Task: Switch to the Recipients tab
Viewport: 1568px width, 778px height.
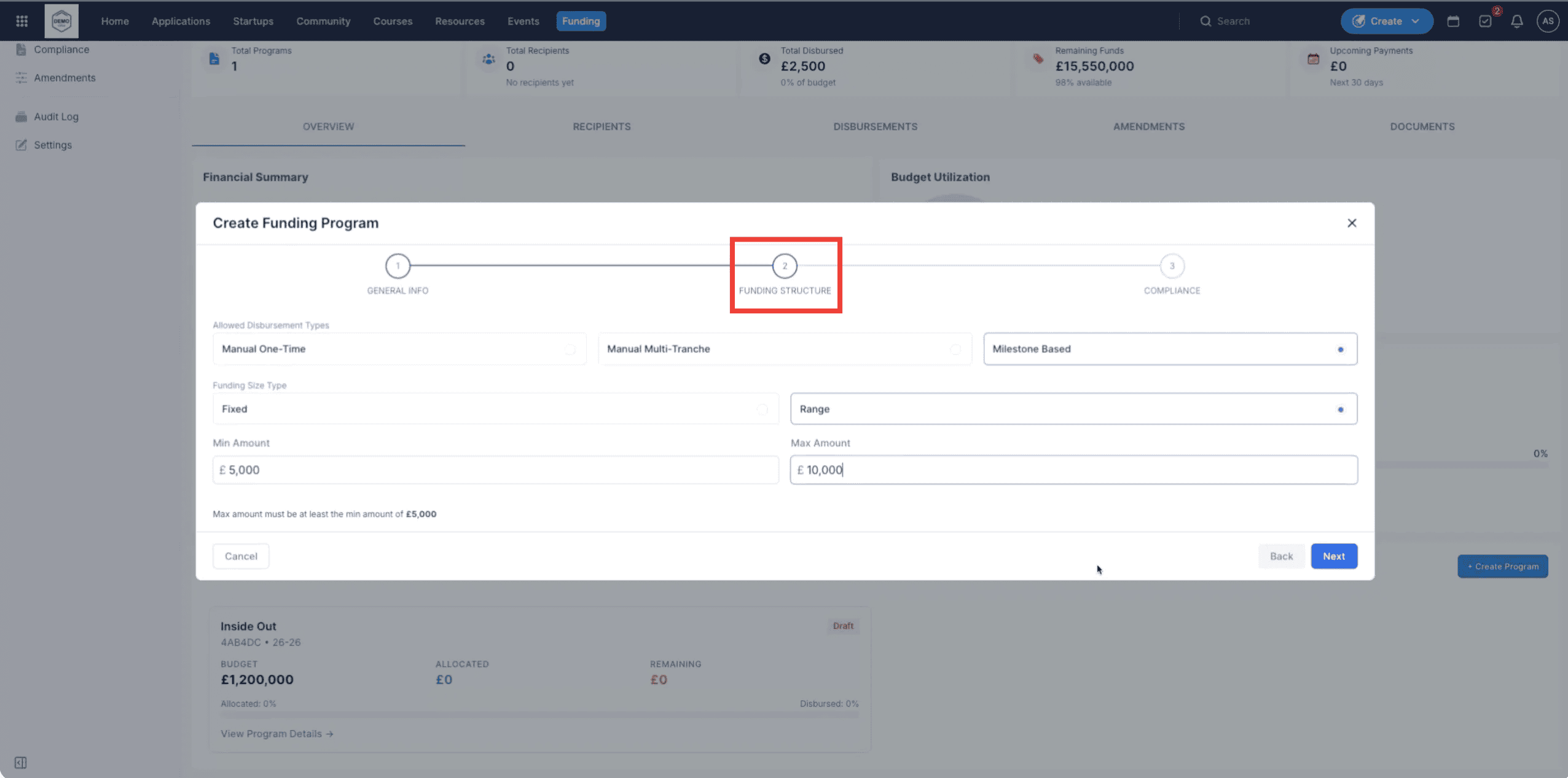Action: coord(602,127)
